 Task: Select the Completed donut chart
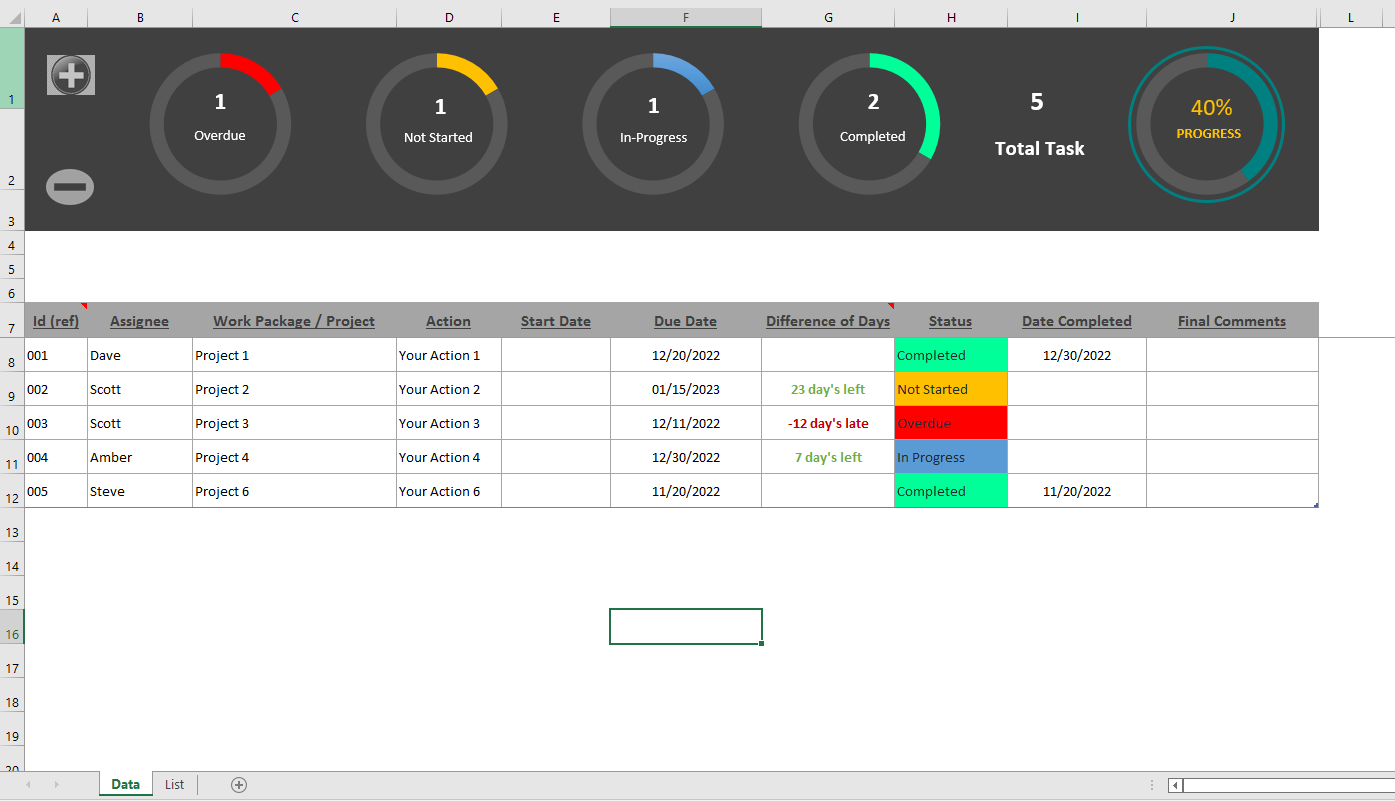point(870,123)
